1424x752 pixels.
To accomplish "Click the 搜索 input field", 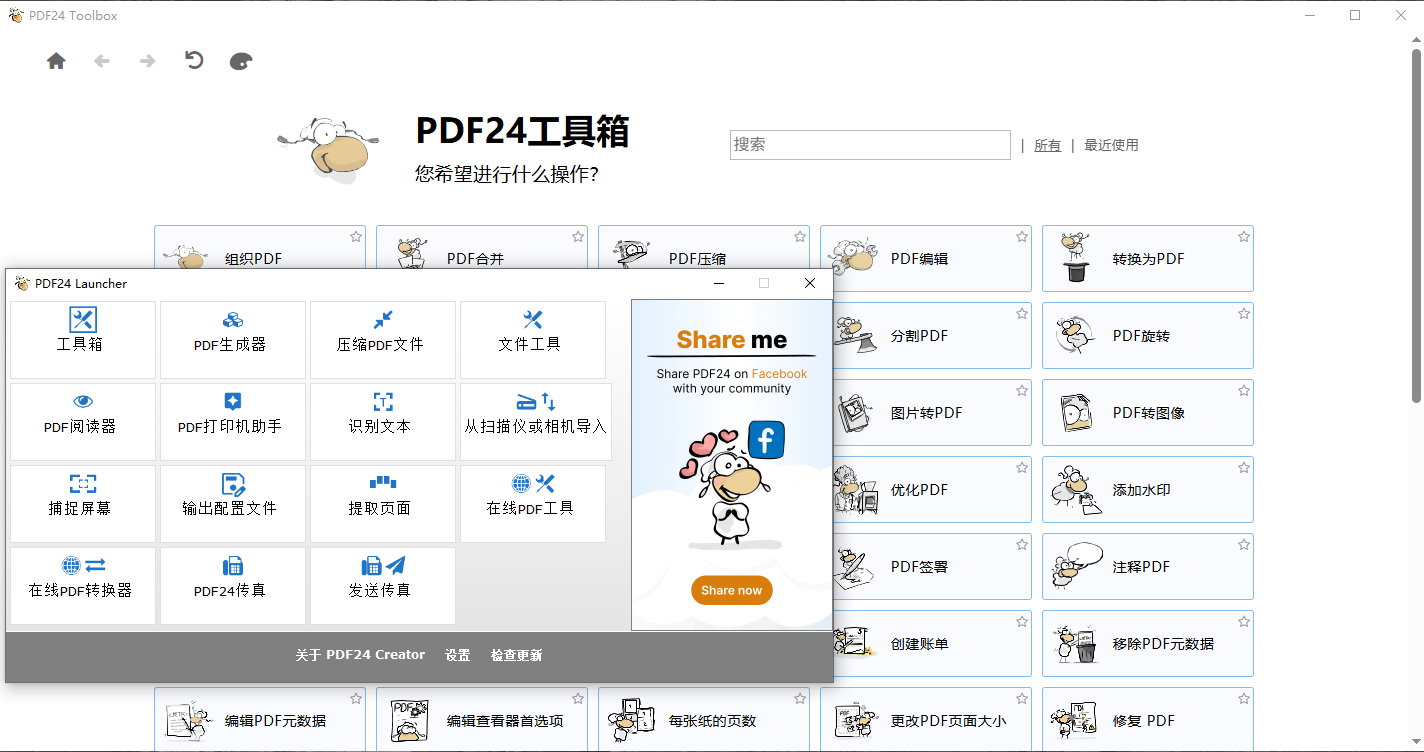I will tap(870, 145).
